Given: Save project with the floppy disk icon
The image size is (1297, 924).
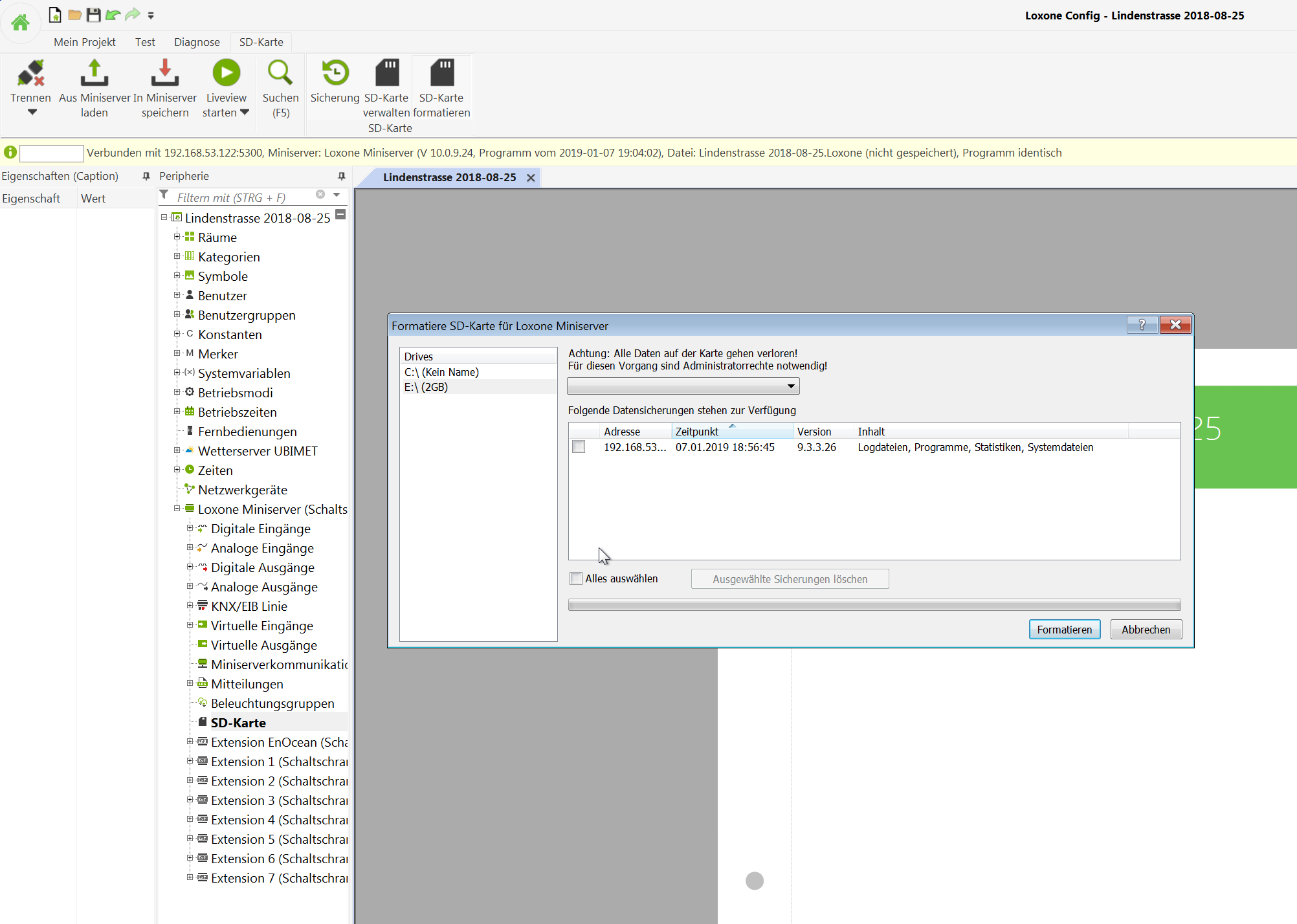Looking at the screenshot, I should pos(94,15).
